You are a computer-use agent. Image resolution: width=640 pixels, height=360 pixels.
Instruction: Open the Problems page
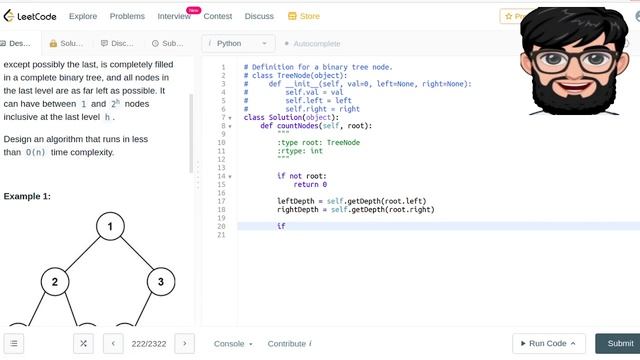[x=127, y=16]
